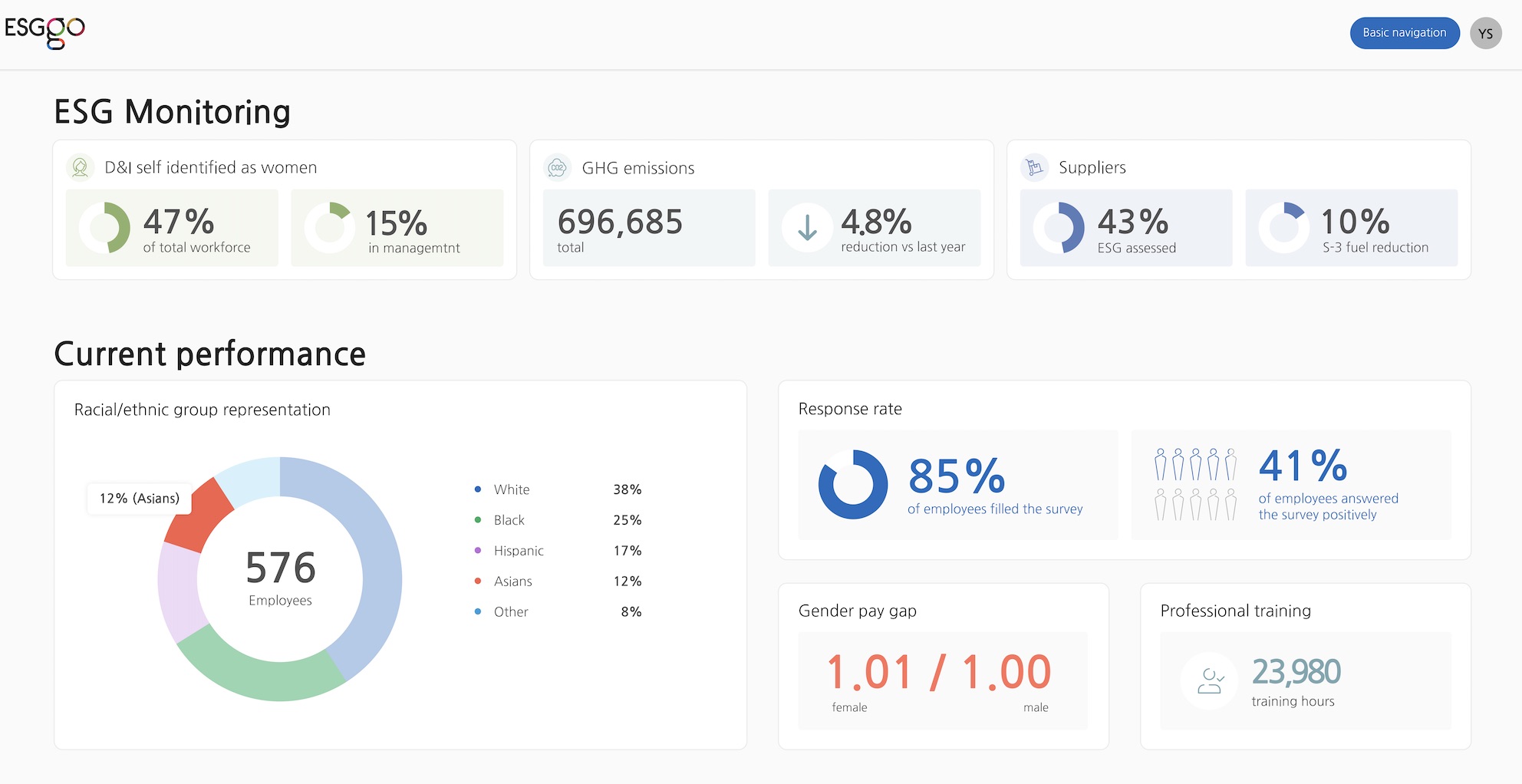The image size is (1522, 784).
Task: Click the 85% employees filled survey value
Action: 957,476
